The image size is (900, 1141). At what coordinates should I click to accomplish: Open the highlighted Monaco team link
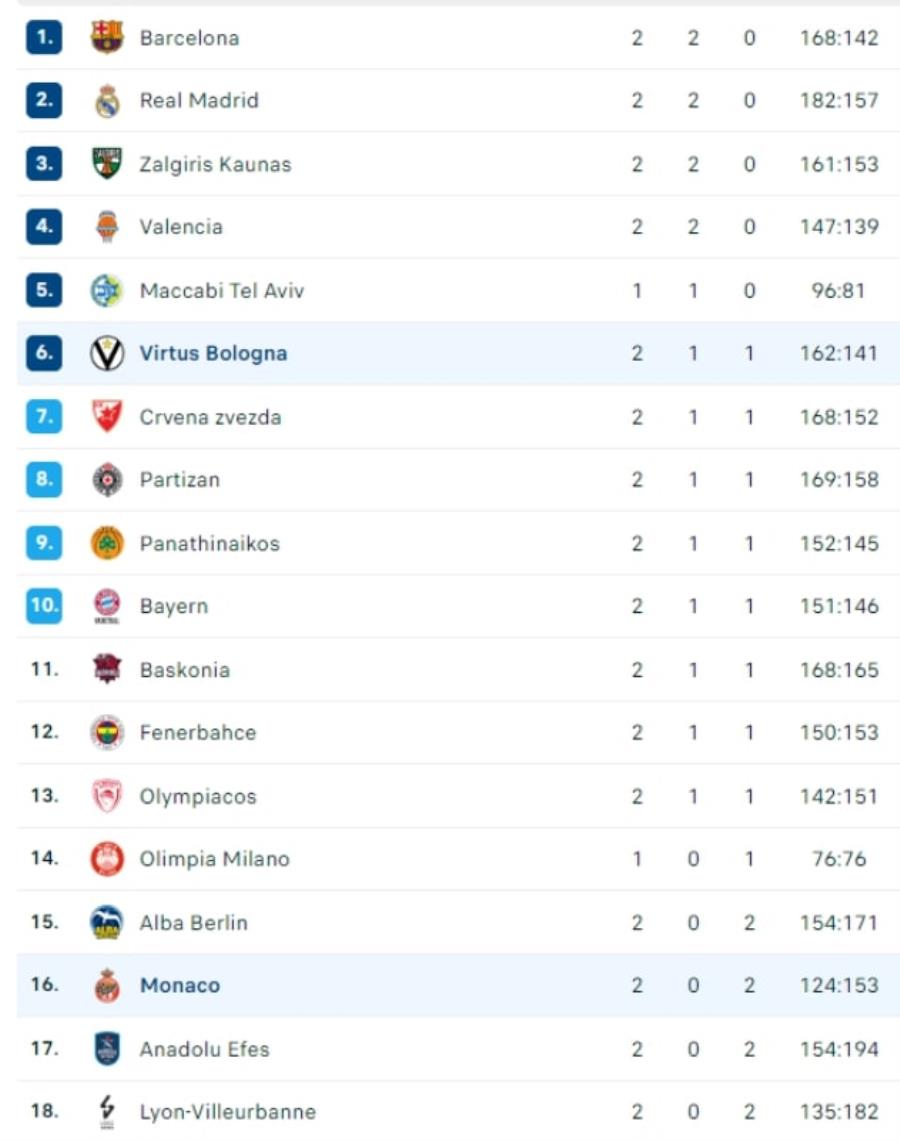180,985
